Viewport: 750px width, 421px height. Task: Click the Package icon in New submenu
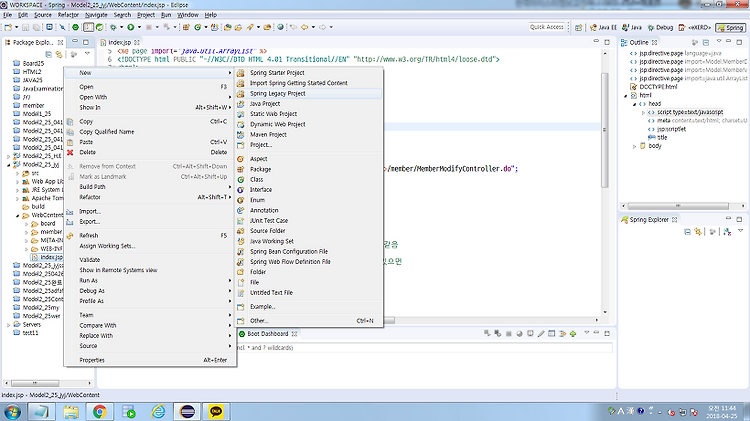click(x=241, y=169)
